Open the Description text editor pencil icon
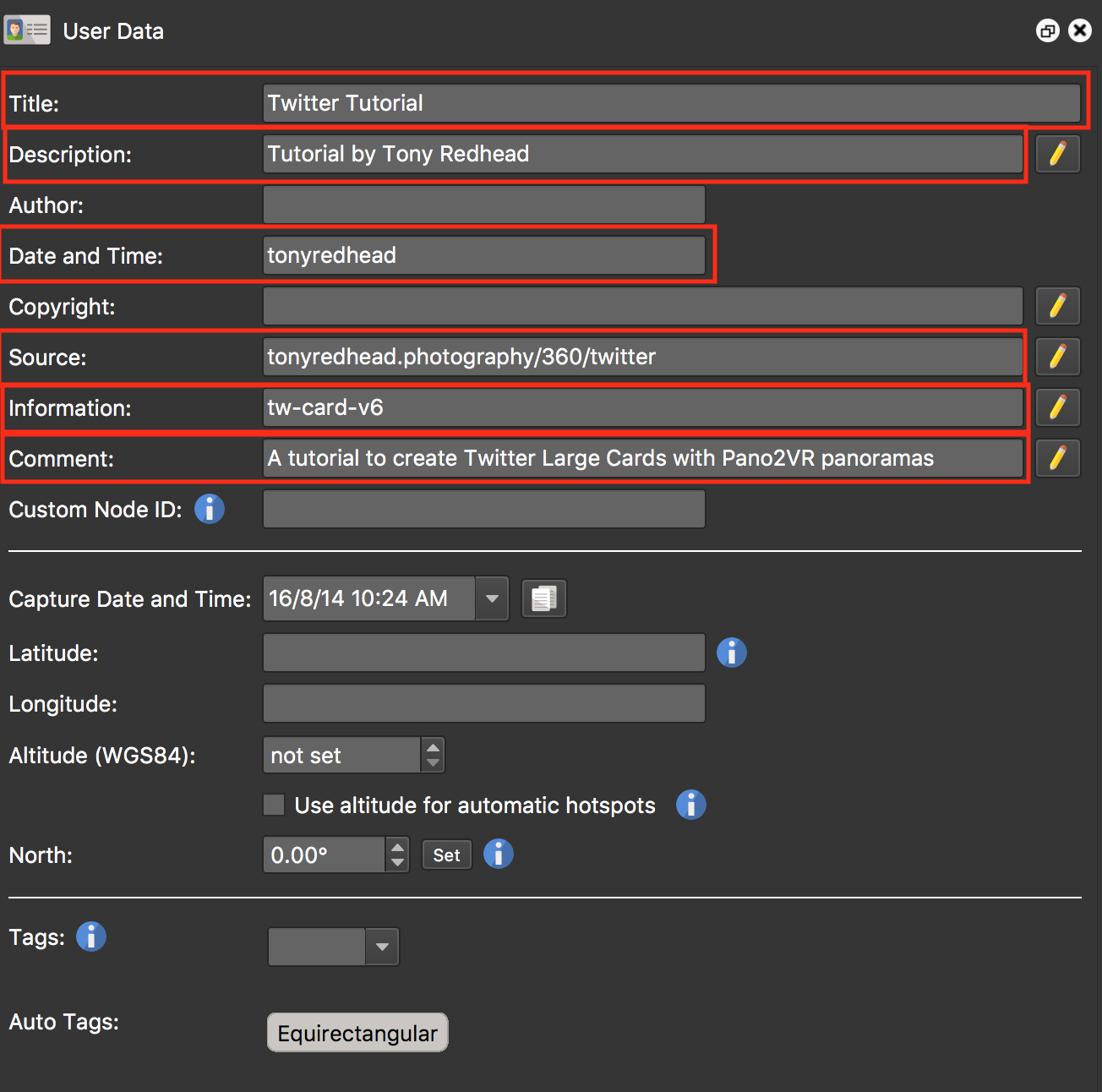 click(1057, 154)
